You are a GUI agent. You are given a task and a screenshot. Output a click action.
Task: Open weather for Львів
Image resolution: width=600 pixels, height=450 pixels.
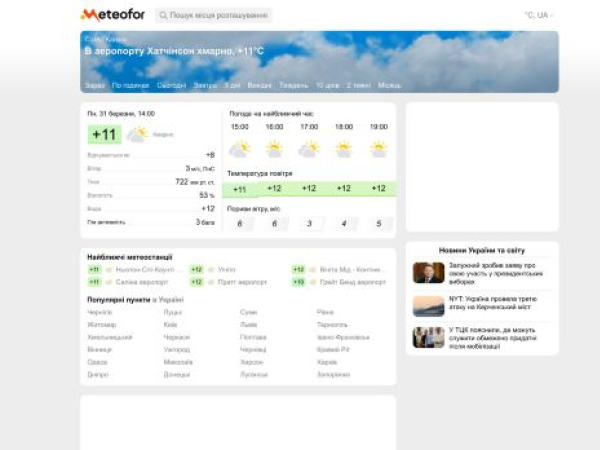click(249, 325)
